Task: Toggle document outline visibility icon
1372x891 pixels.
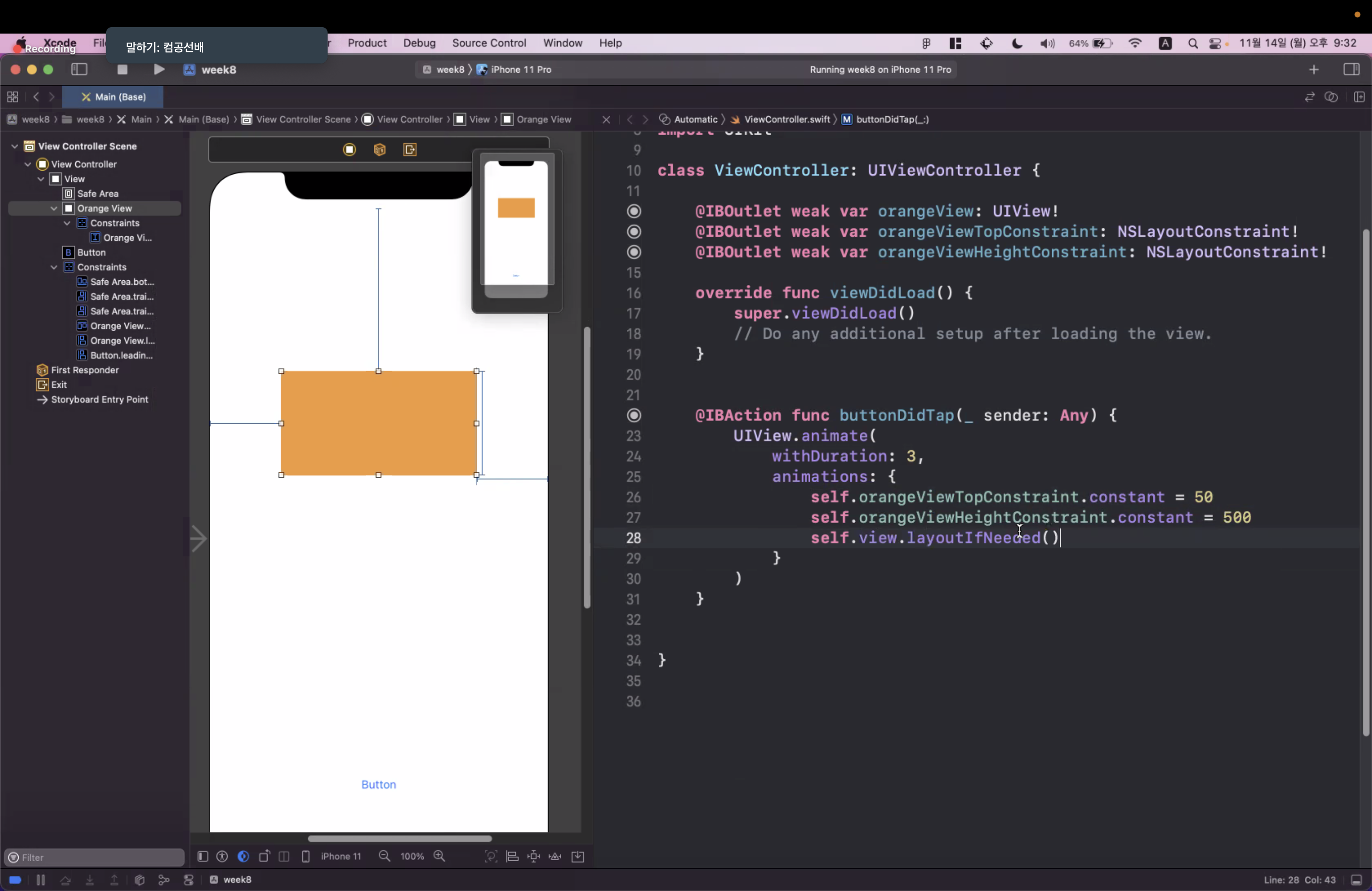Action: pyautogui.click(x=202, y=857)
